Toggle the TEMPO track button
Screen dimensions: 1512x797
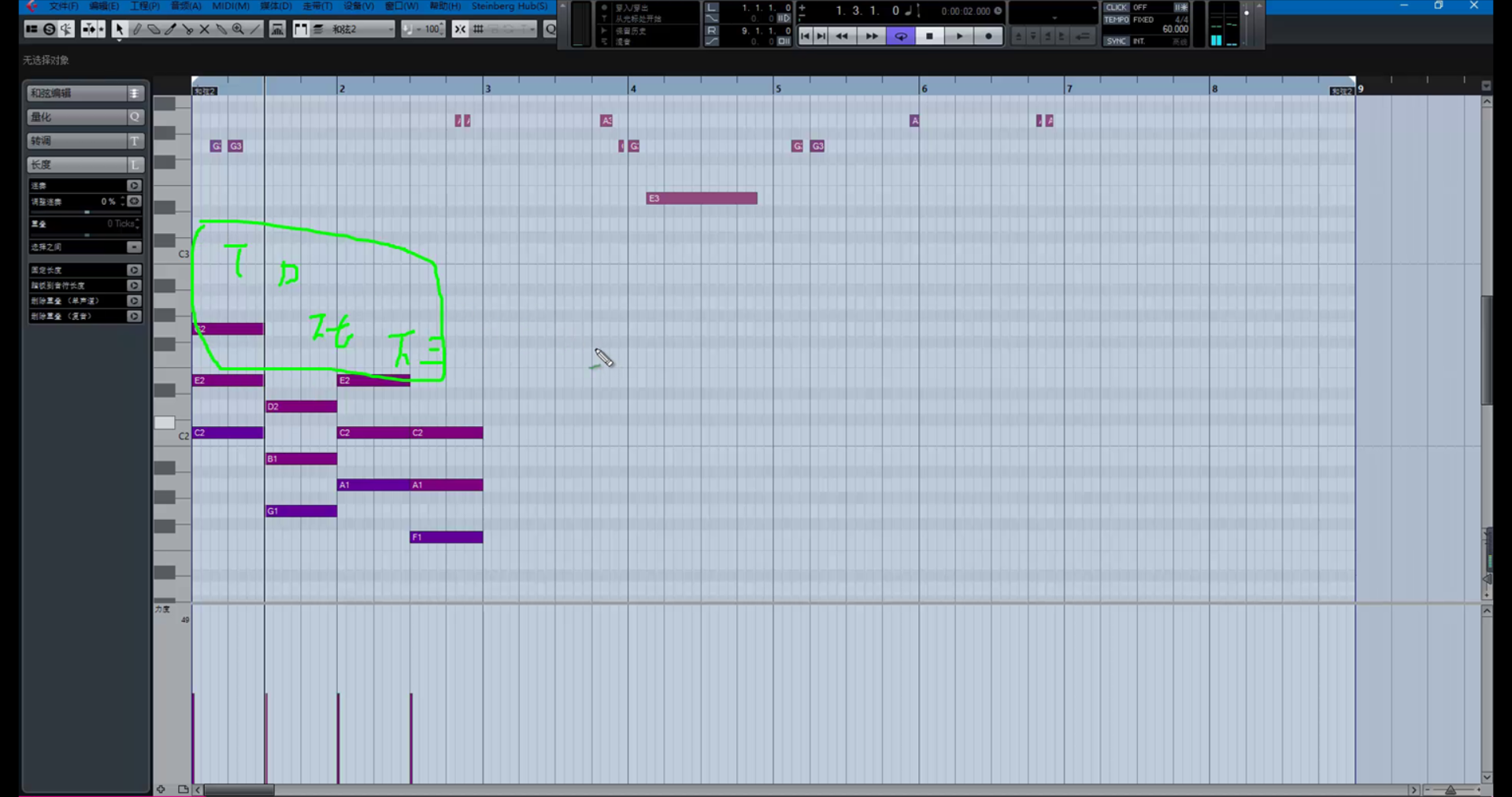click(1117, 20)
